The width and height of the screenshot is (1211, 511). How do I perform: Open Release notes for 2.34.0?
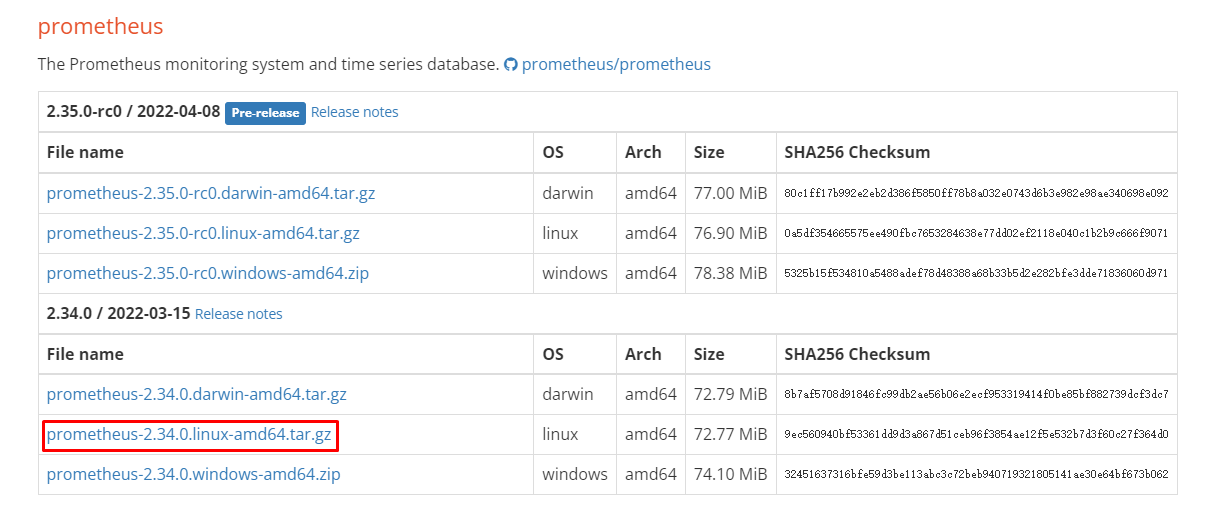tap(238, 314)
